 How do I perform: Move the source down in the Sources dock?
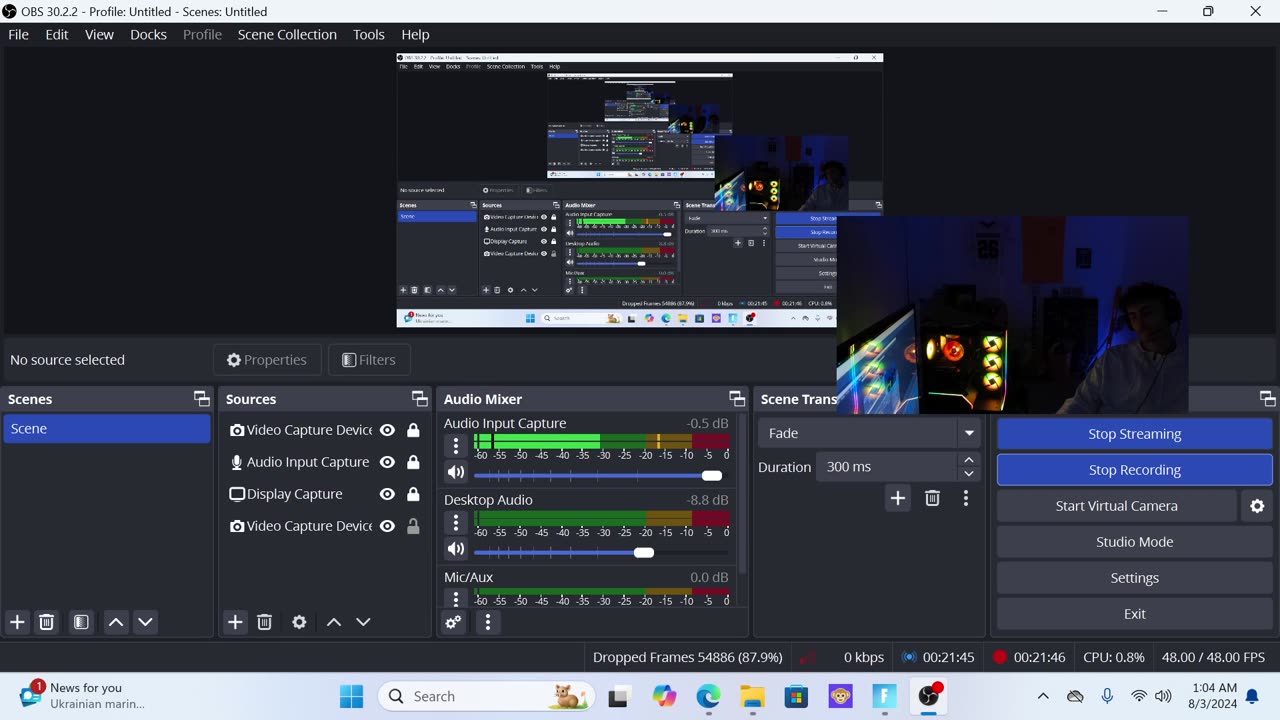pos(363,622)
